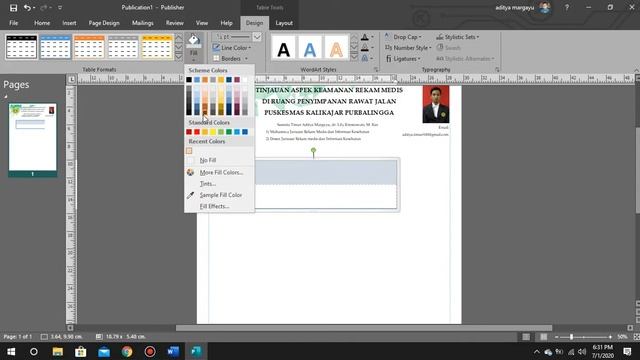This screenshot has width=640, height=360.
Task: Switch to the Review tab
Action: [x=175, y=23]
